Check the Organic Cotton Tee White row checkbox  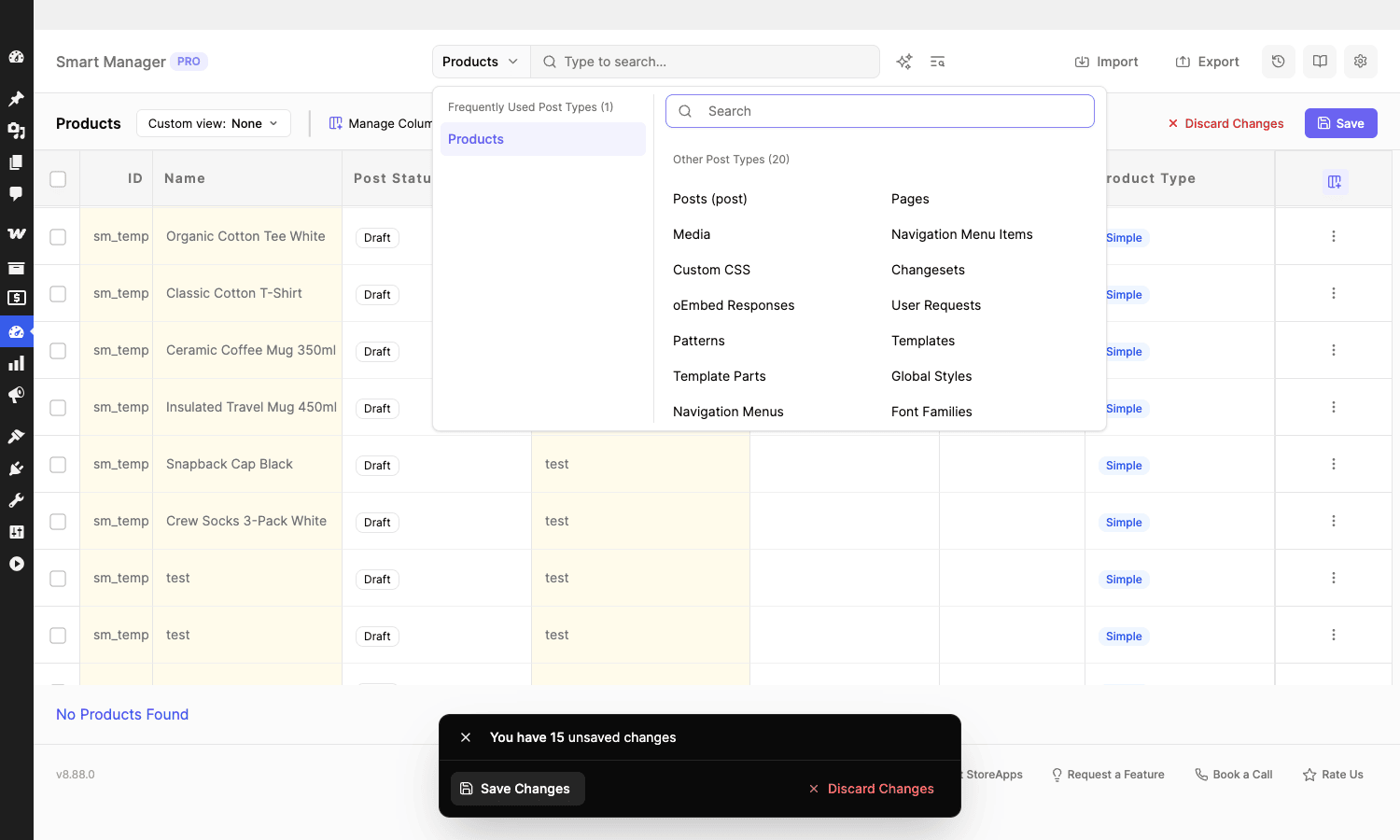tap(58, 237)
